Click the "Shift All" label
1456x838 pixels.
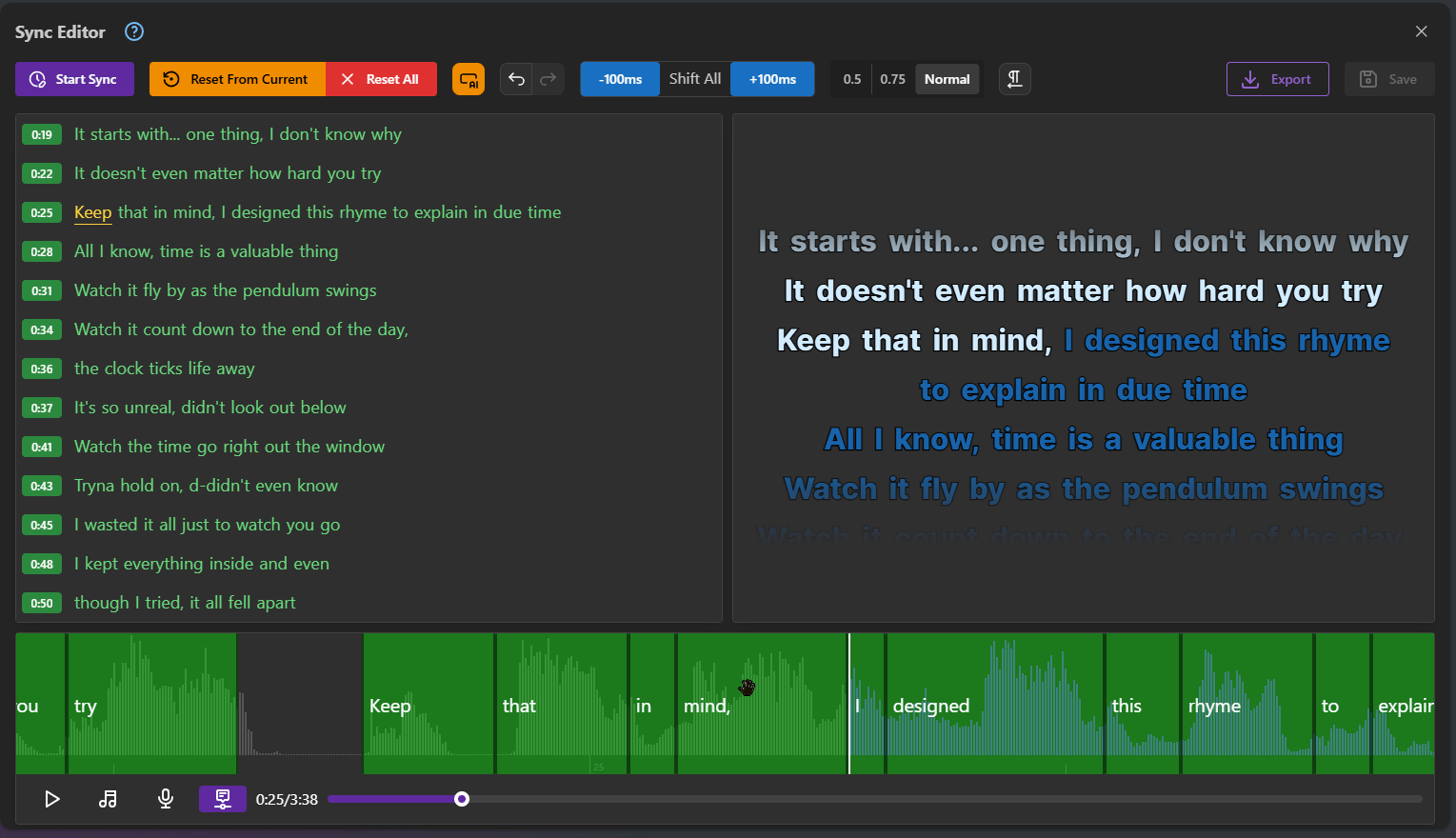(695, 79)
